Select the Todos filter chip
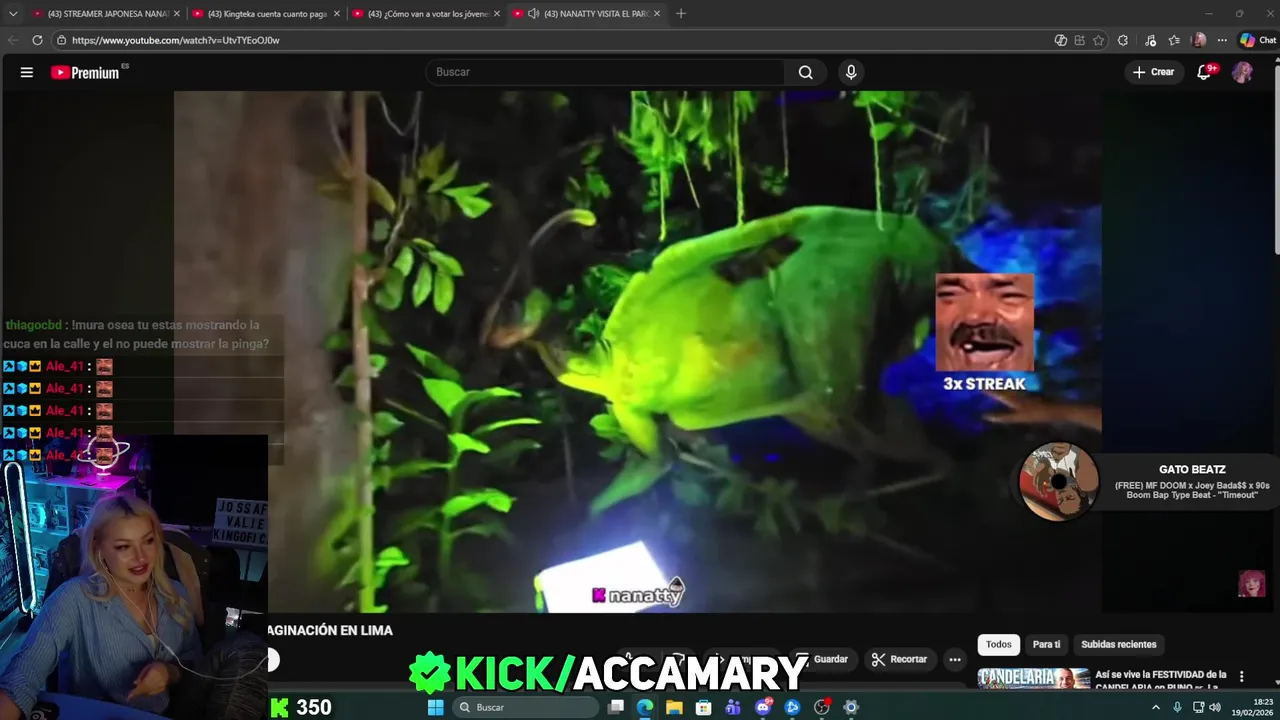This screenshot has height=720, width=1280. coord(998,644)
